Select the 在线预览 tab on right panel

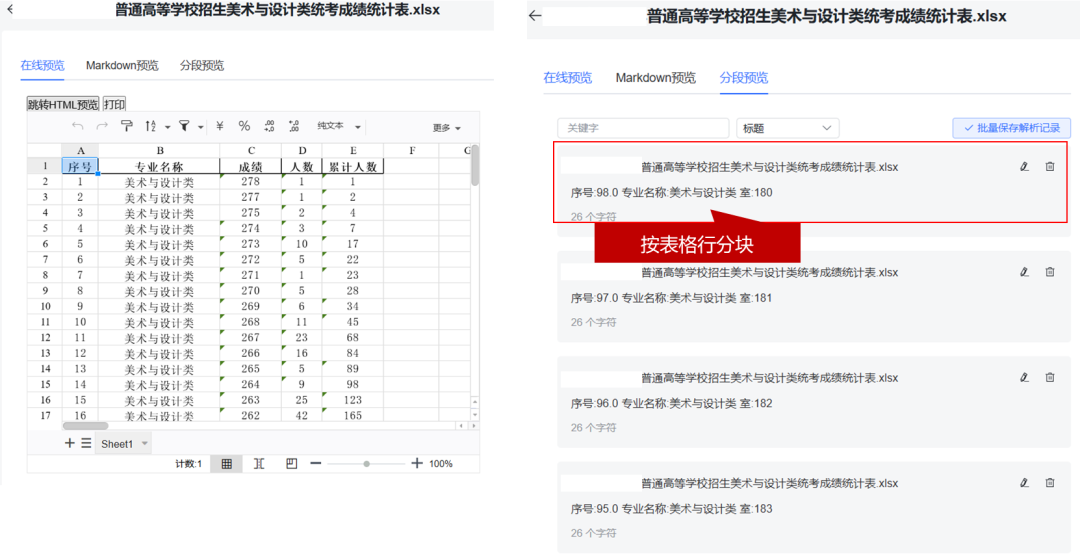[x=567, y=78]
